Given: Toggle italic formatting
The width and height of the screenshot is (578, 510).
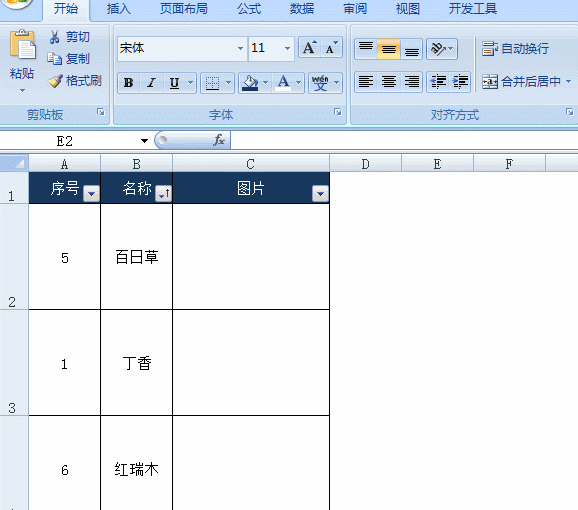Looking at the screenshot, I should coord(151,83).
